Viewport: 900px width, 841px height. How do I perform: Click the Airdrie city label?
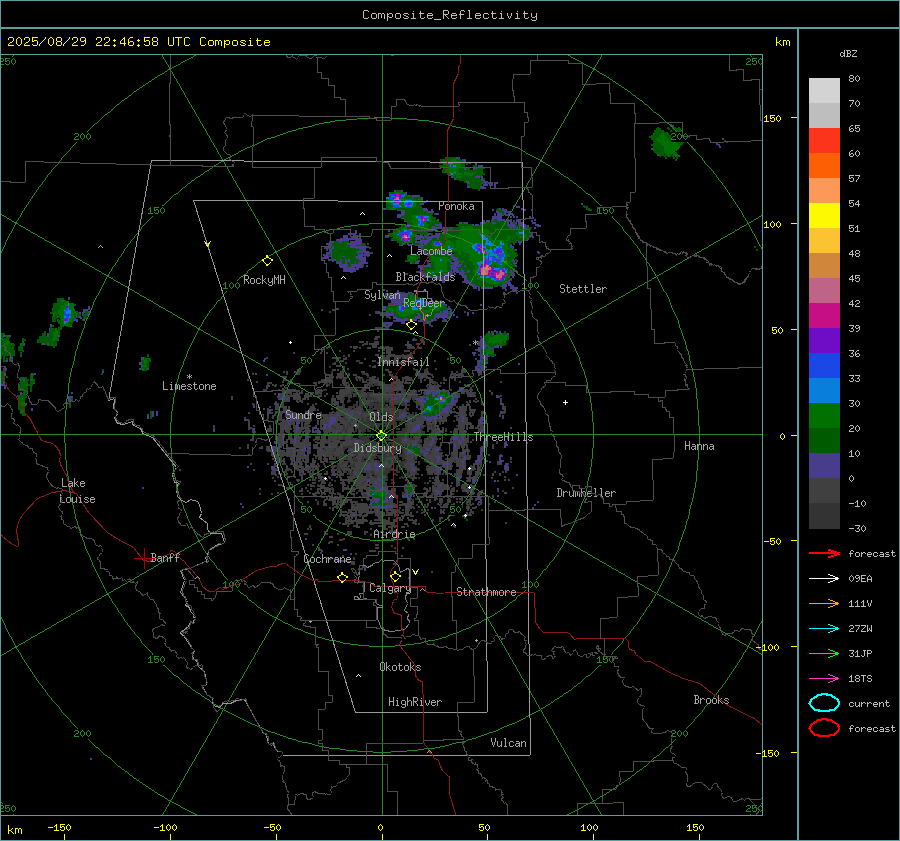pos(394,534)
